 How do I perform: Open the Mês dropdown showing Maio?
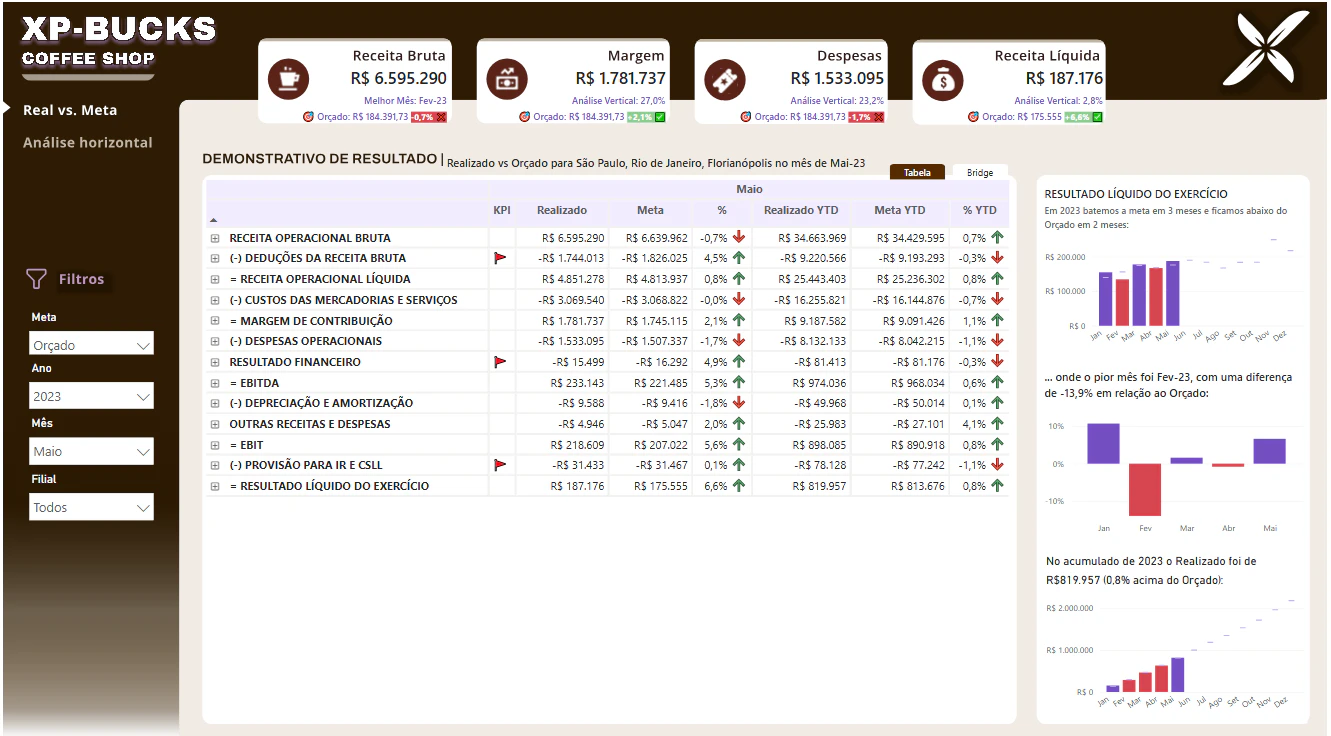click(92, 451)
